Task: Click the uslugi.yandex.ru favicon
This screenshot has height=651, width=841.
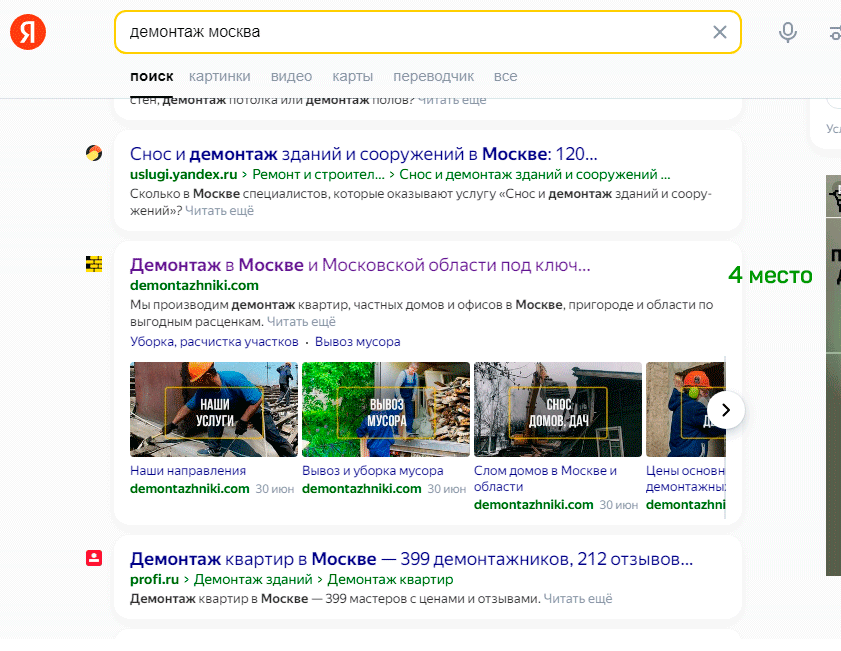Action: [94, 153]
